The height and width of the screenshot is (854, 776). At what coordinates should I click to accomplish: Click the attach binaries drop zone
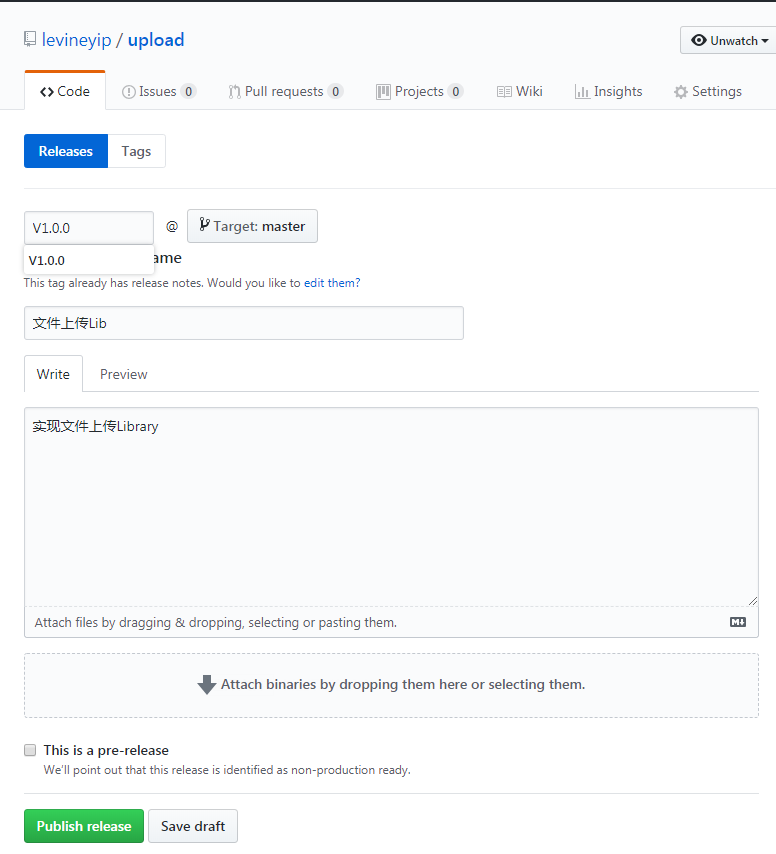point(392,685)
